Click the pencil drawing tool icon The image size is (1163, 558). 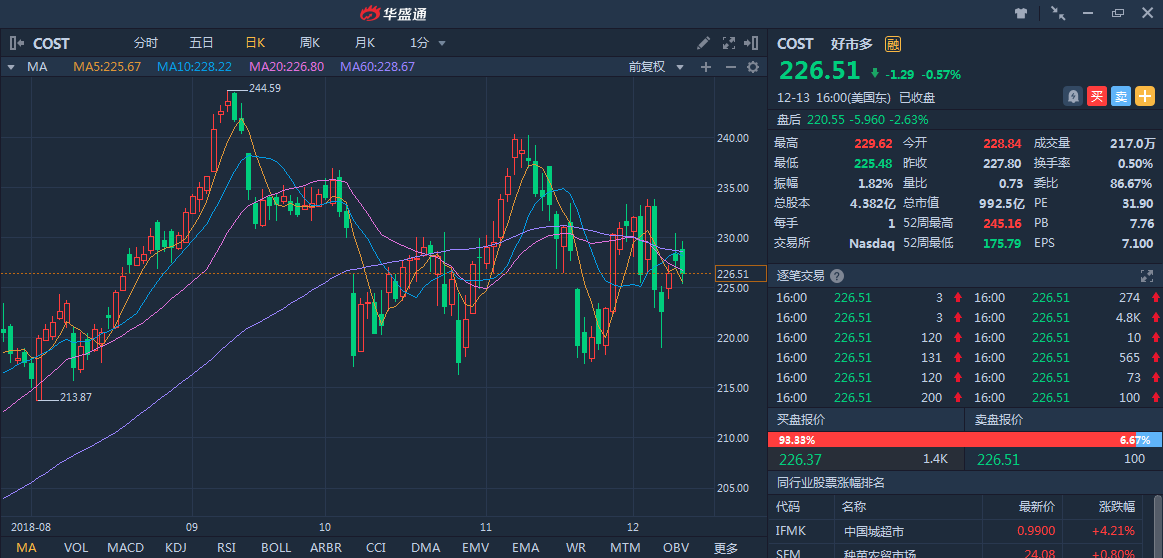point(704,43)
